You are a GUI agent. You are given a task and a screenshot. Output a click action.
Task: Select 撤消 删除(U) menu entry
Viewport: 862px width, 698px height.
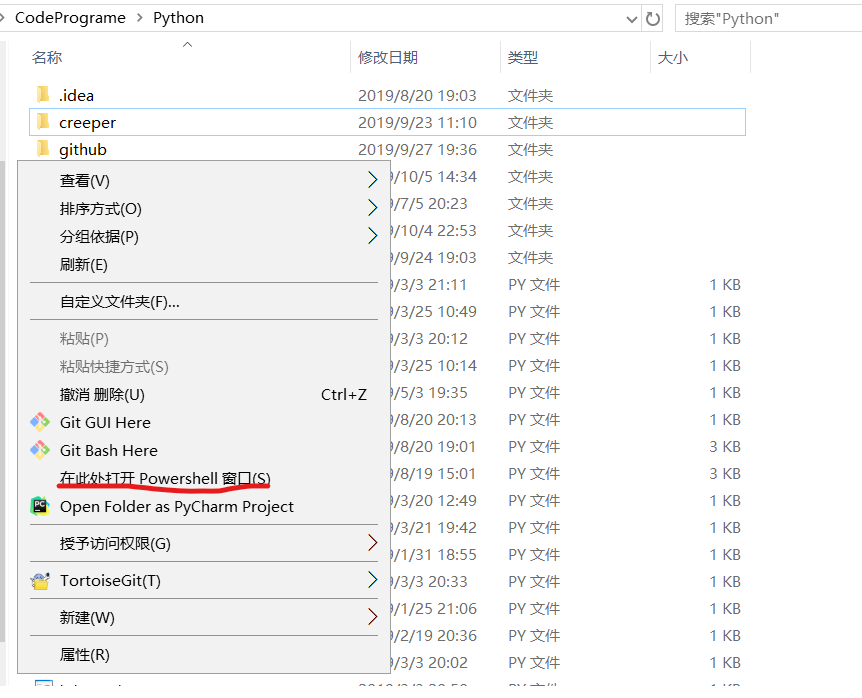203,394
